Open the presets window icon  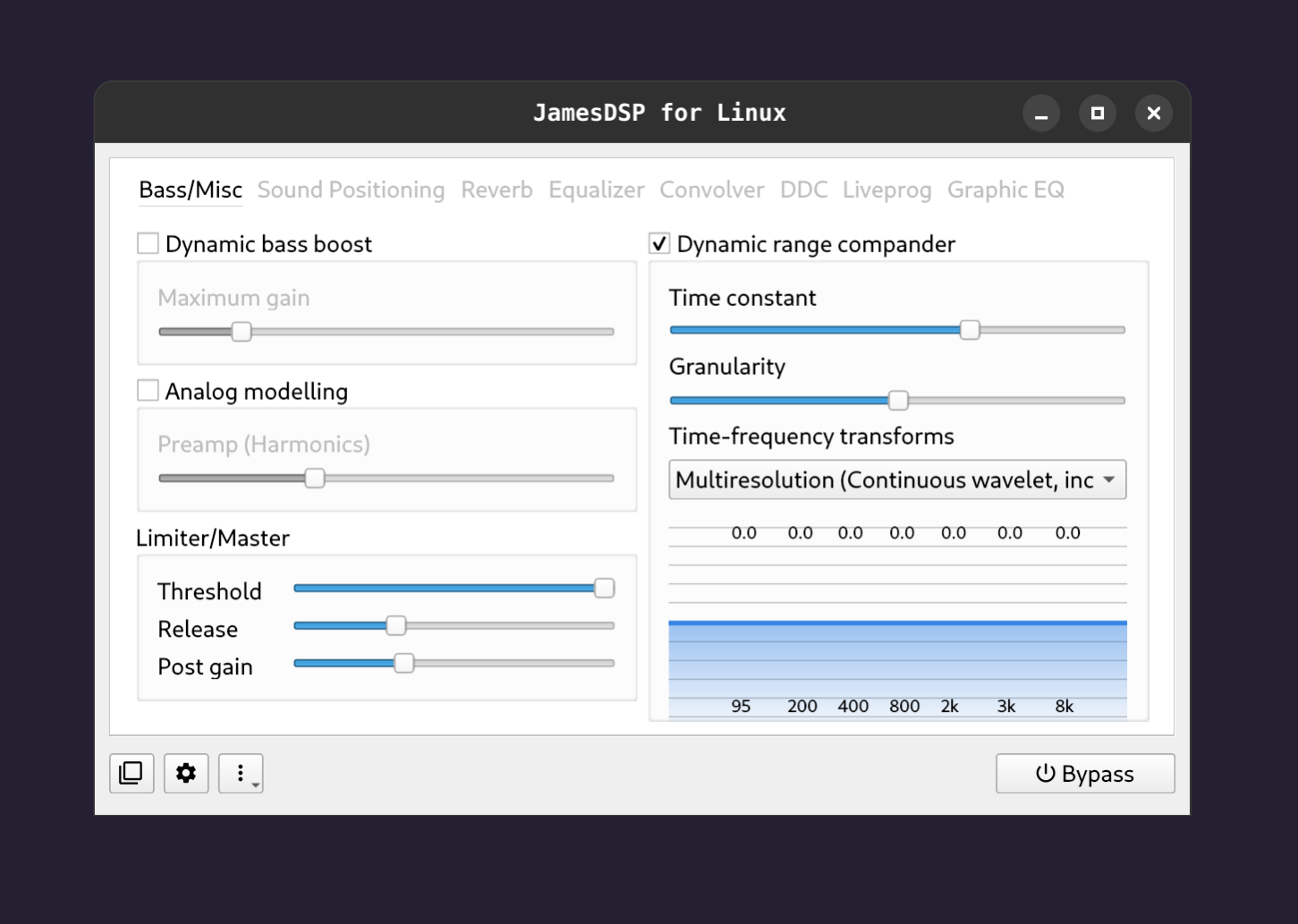point(131,773)
